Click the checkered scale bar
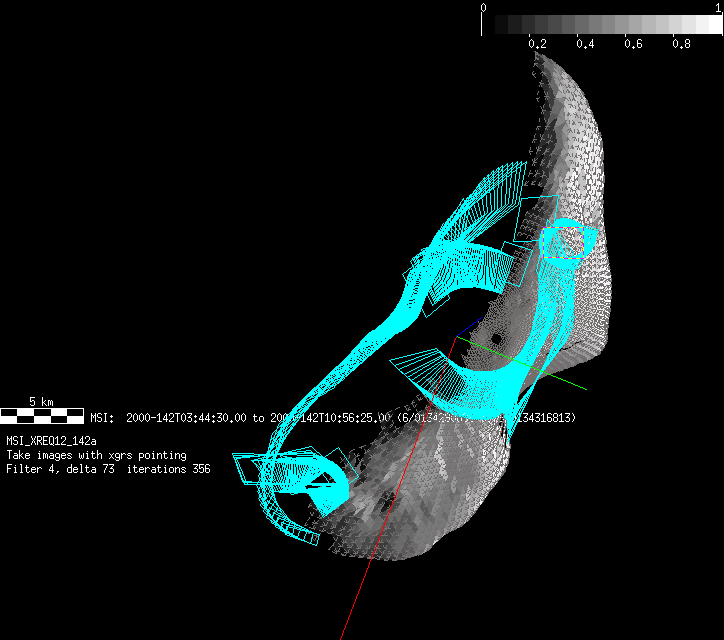This screenshot has height=640, width=724. tap(42, 416)
